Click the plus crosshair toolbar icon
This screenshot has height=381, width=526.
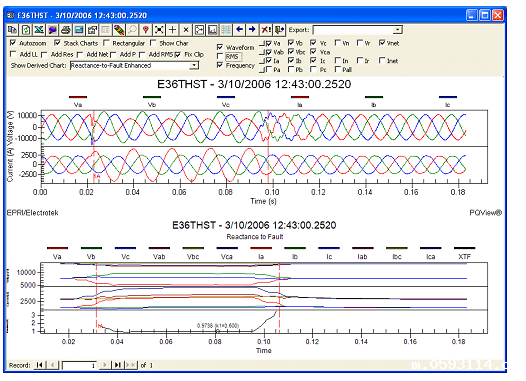click(x=172, y=30)
